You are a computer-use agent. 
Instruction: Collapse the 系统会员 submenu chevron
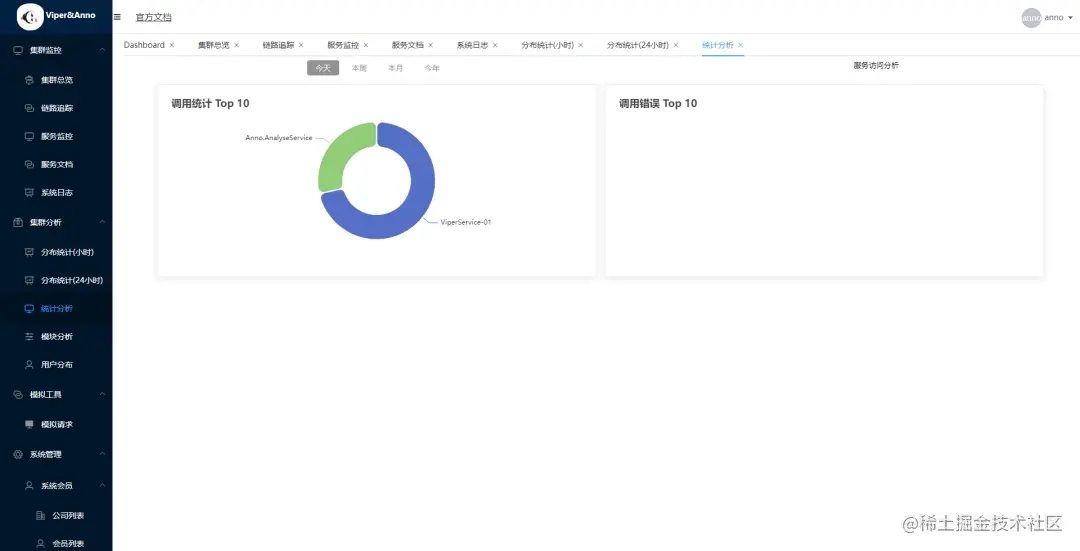point(102,486)
